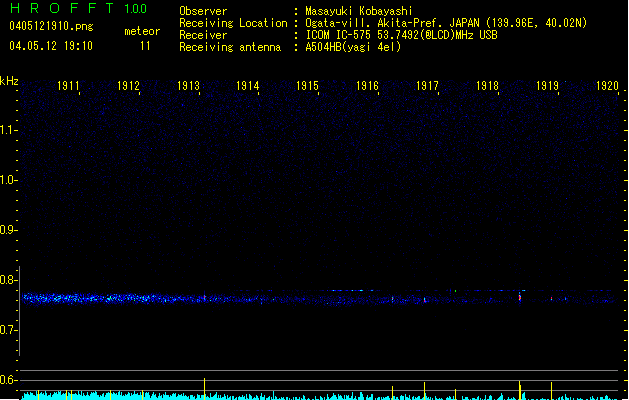Click the kHz axis unit label
Screen dimensions: 629x400
coord(9,81)
